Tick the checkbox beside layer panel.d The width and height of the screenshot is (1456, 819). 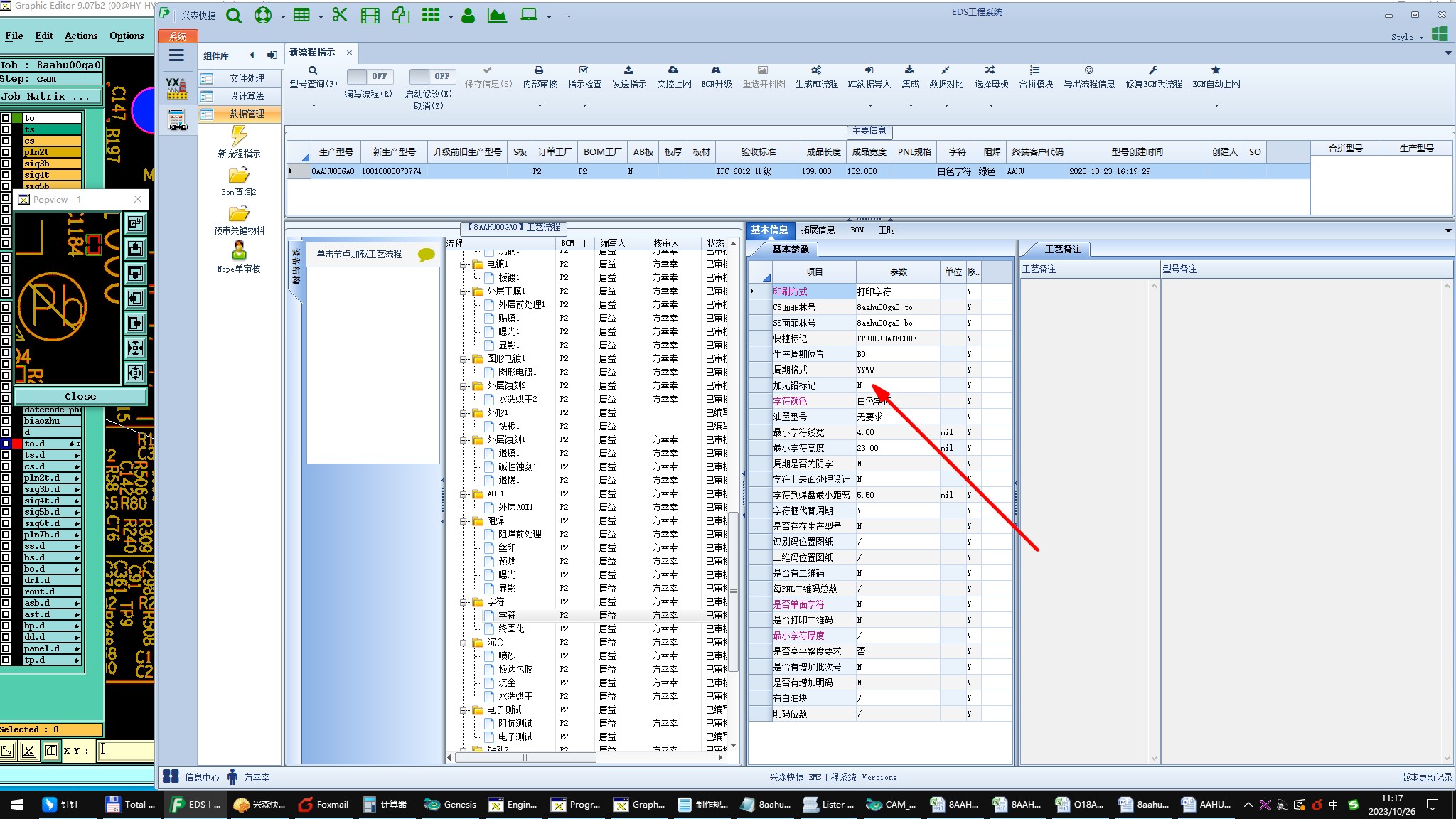6,648
